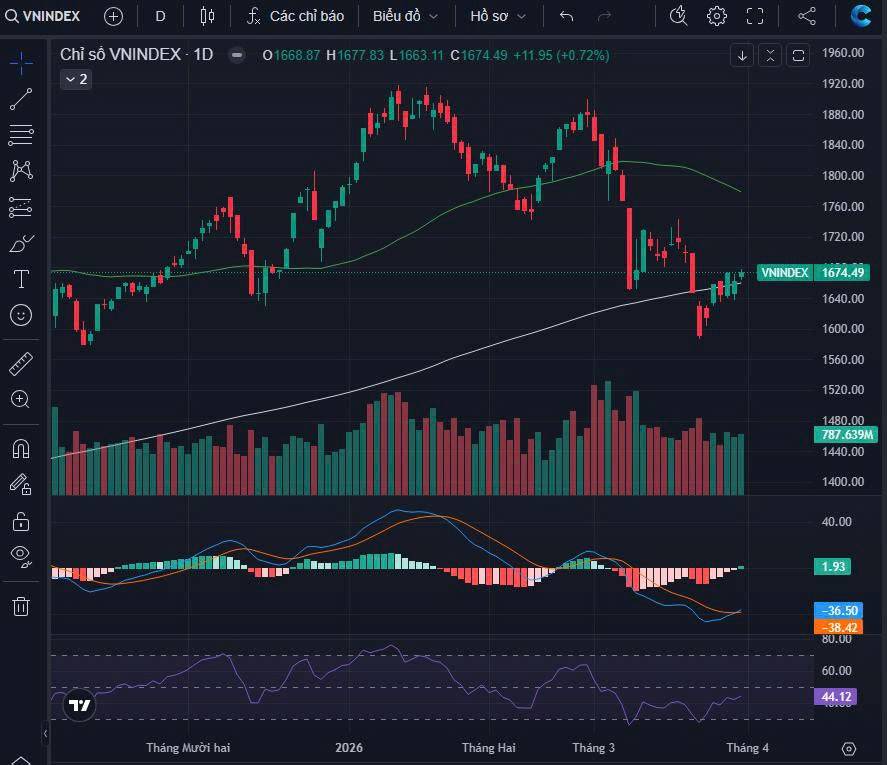Maximize the main chart pane

[x=798, y=55]
